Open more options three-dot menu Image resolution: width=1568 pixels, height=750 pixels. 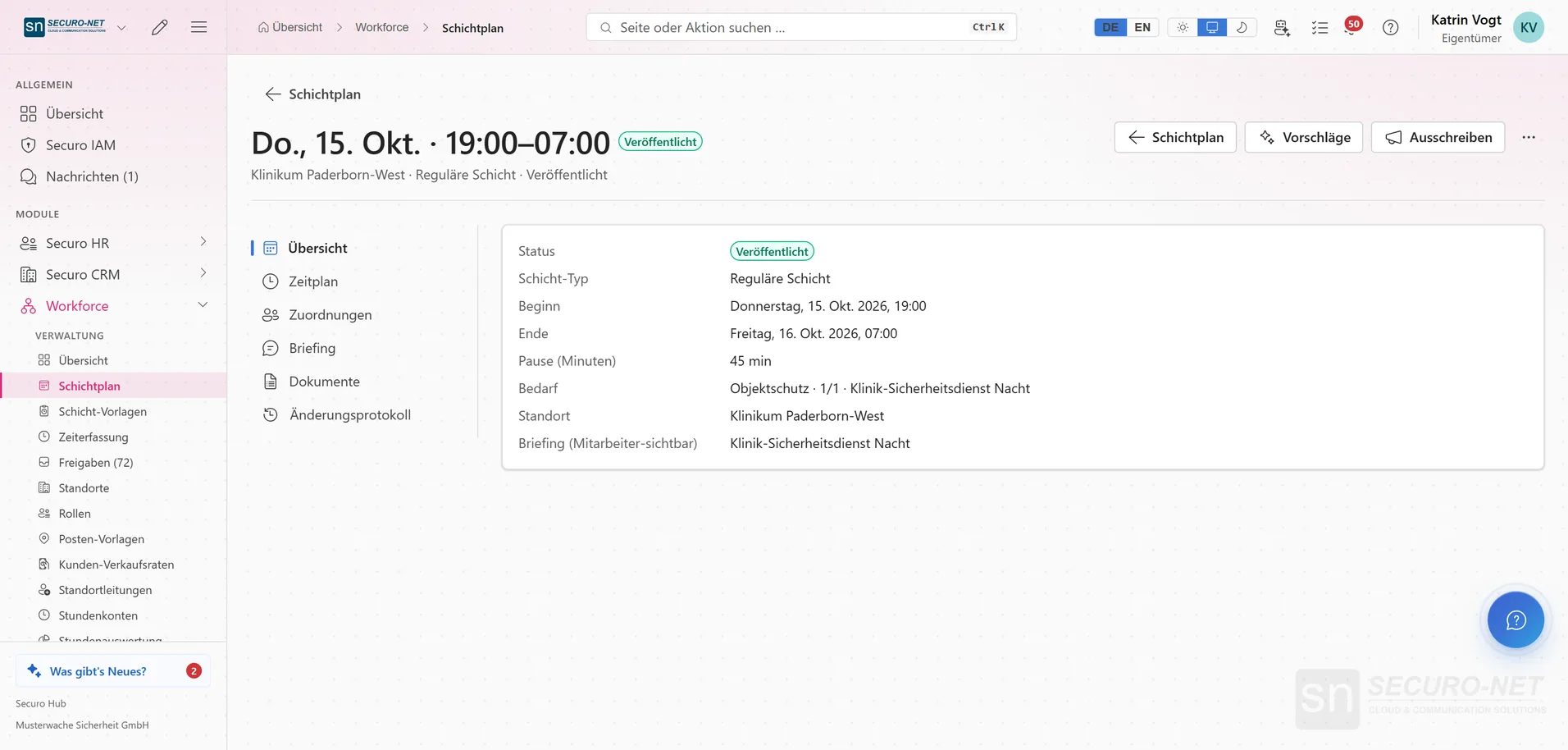click(x=1529, y=137)
